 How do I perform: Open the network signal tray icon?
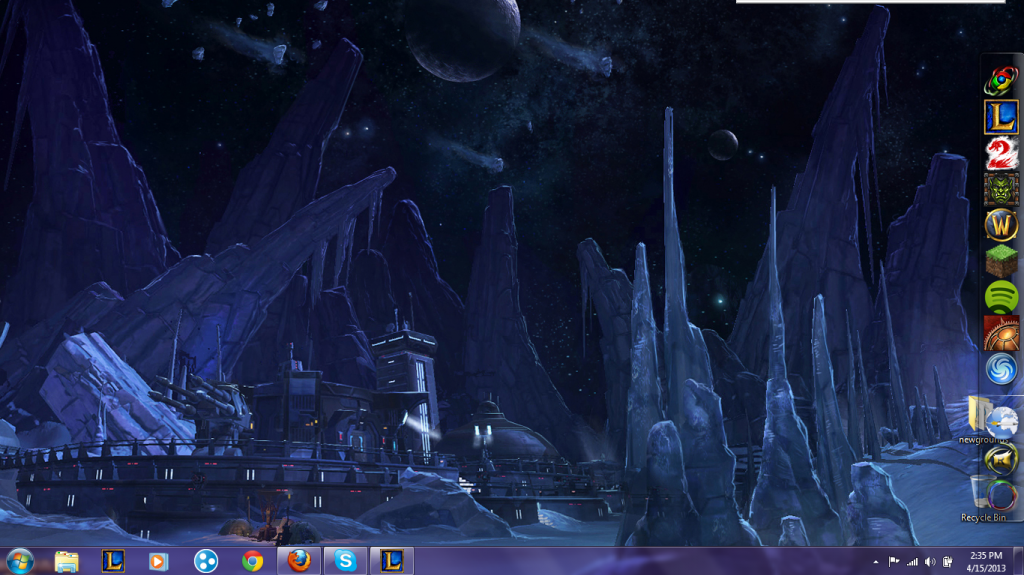click(x=912, y=562)
